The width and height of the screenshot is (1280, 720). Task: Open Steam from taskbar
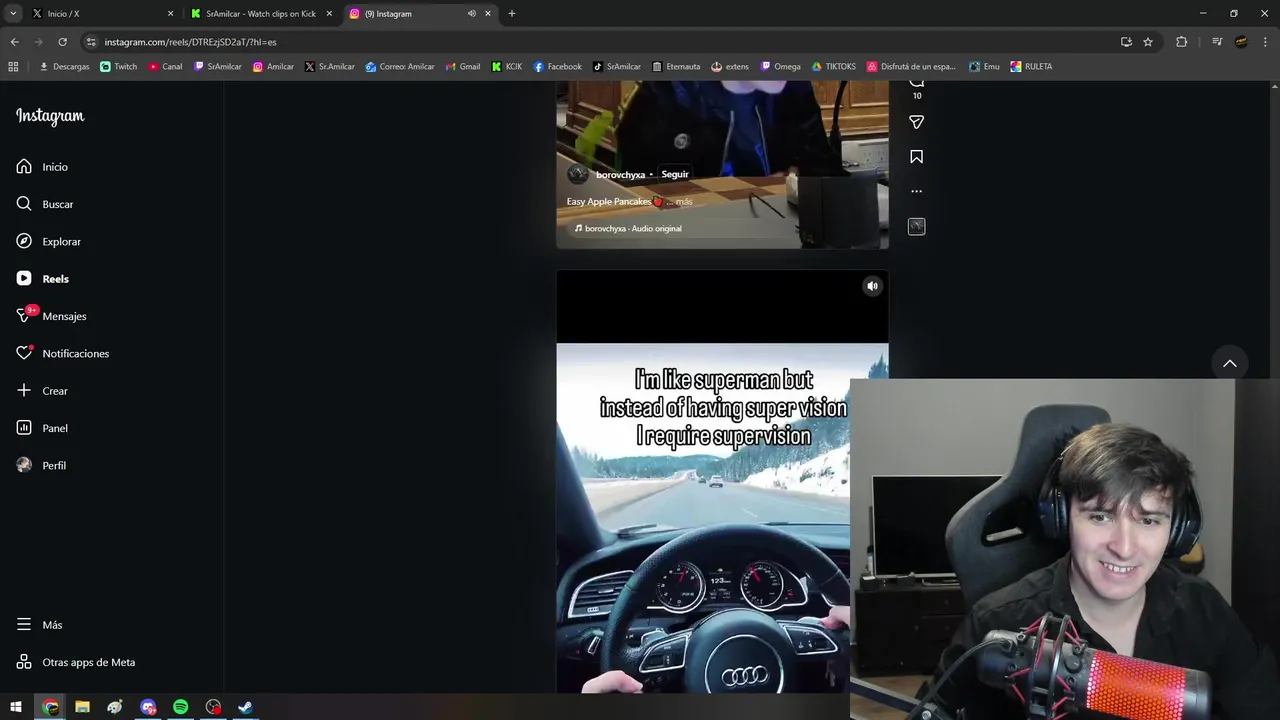click(245, 707)
